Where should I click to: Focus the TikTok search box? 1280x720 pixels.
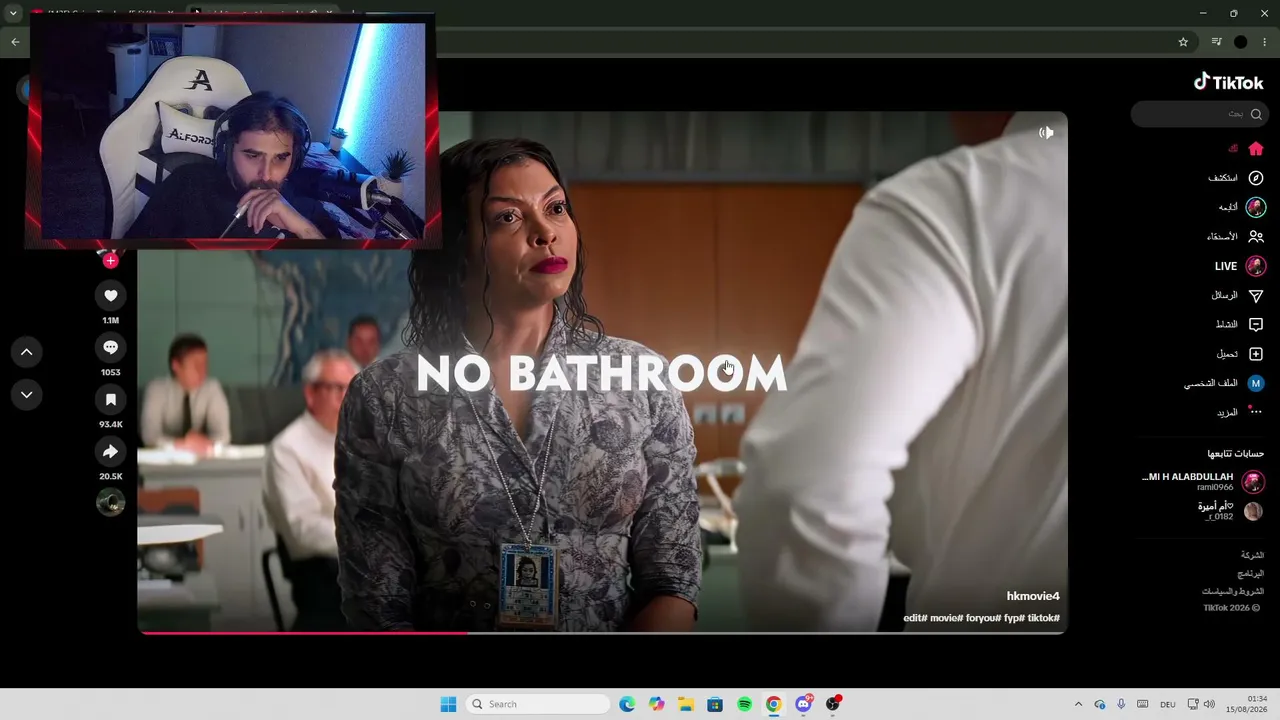(x=1199, y=114)
